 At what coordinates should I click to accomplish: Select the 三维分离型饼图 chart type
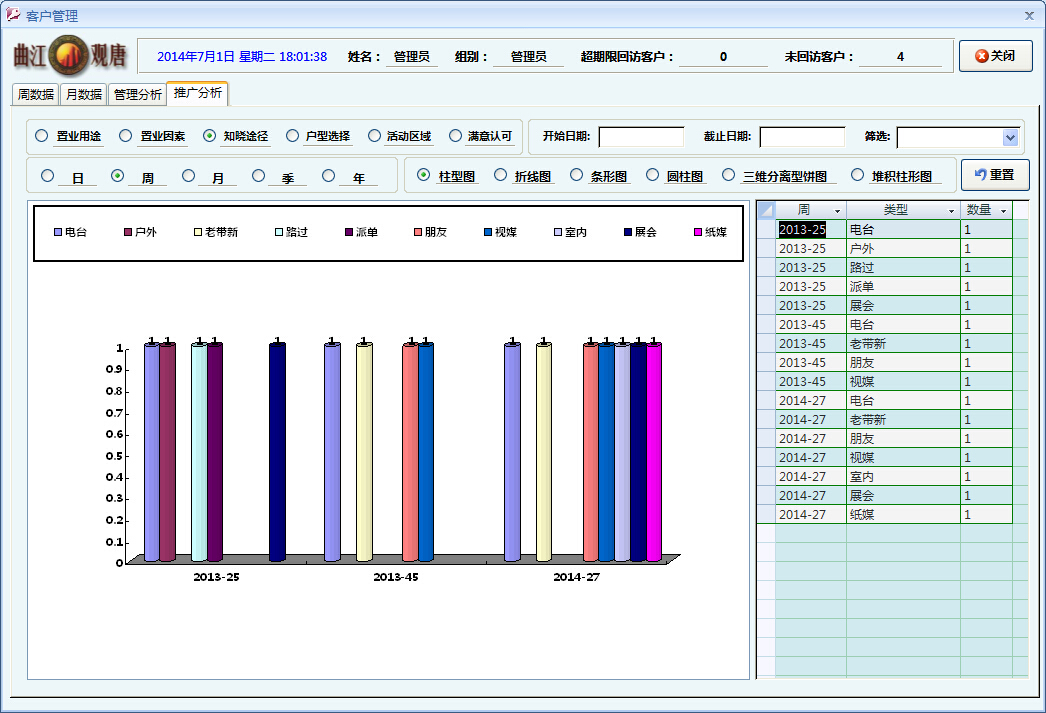pos(728,175)
